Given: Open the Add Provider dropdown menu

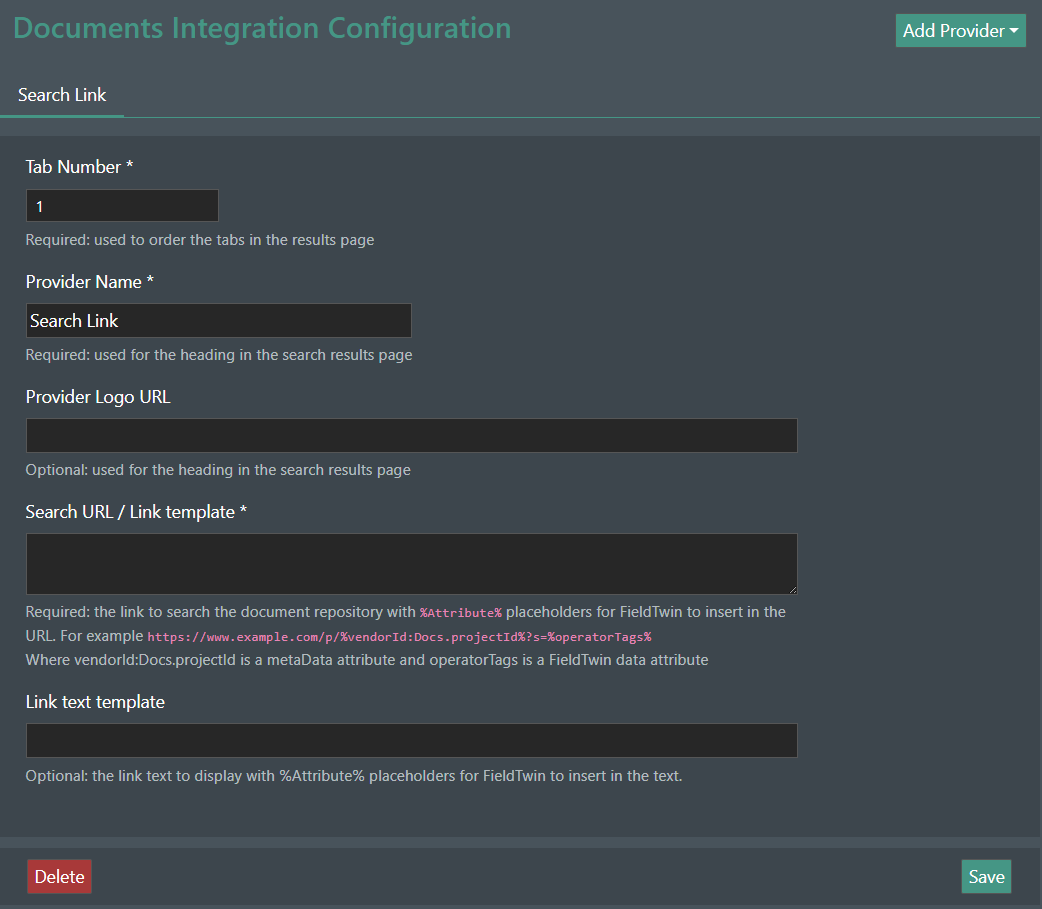Looking at the screenshot, I should 950,30.
